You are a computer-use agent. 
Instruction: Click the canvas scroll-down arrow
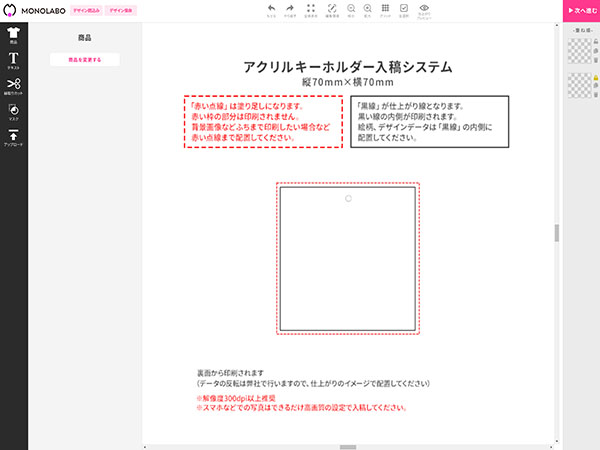tap(557, 441)
